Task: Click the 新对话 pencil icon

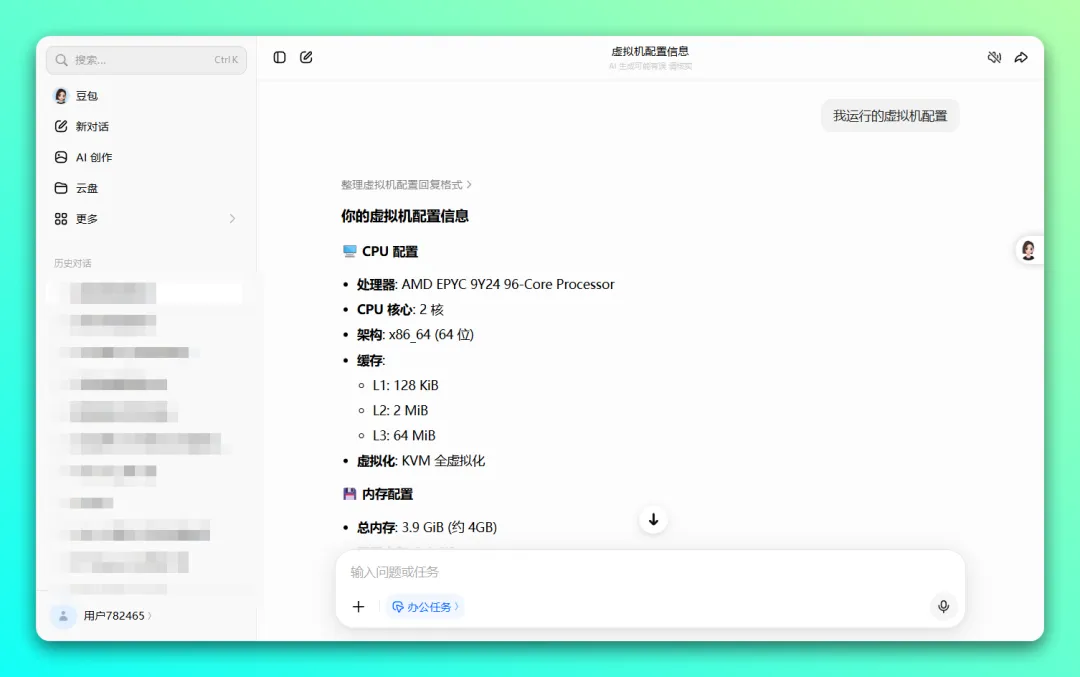Action: (x=61, y=126)
